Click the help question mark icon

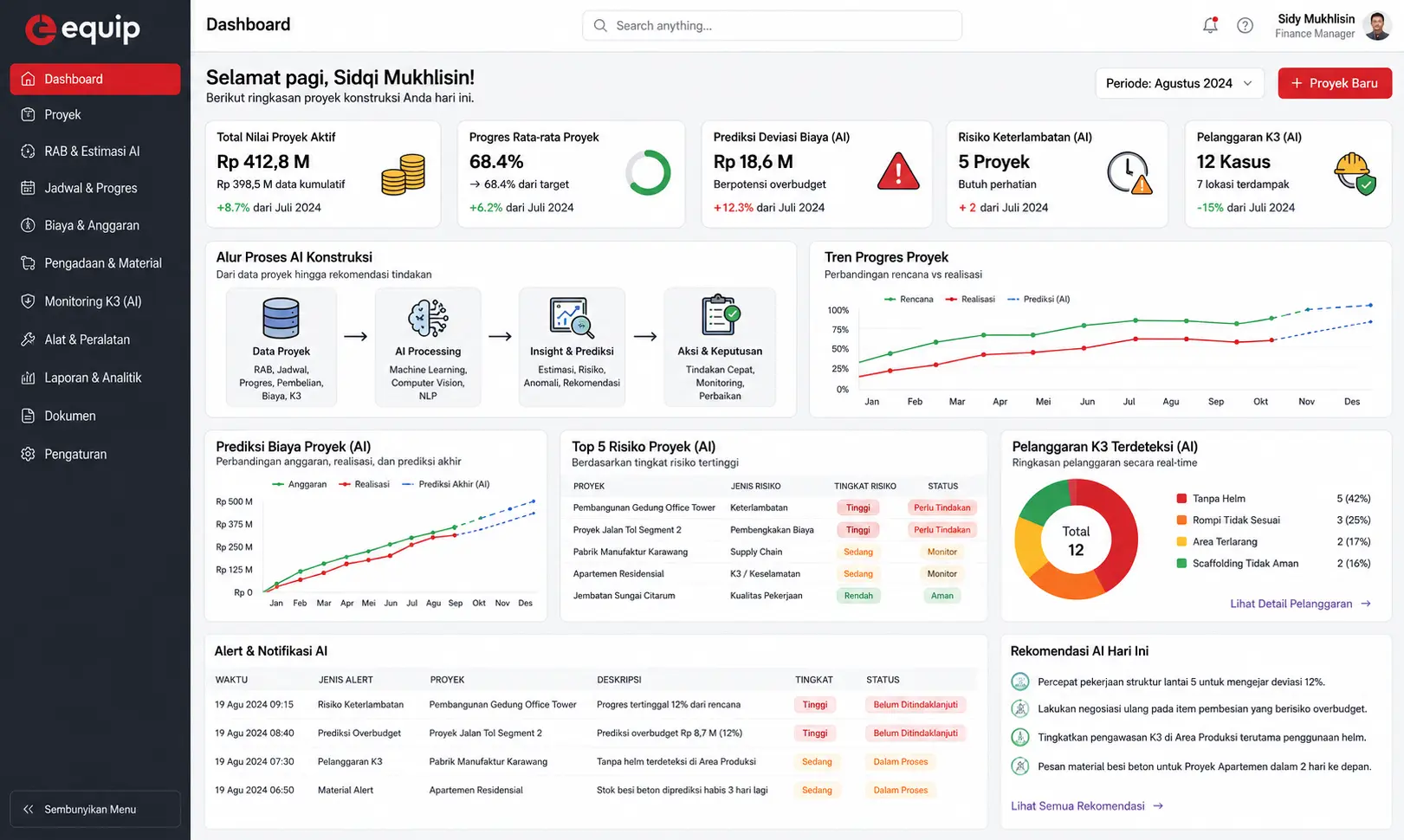(1245, 25)
